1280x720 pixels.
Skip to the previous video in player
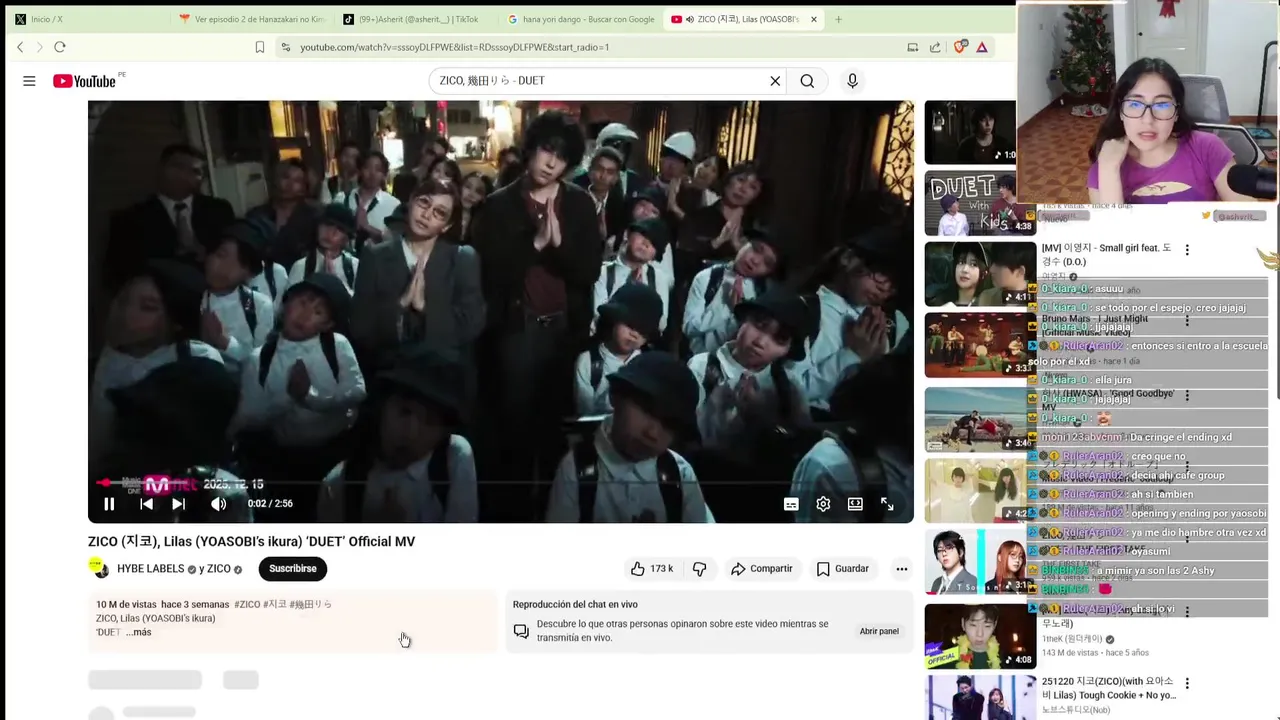[146, 504]
